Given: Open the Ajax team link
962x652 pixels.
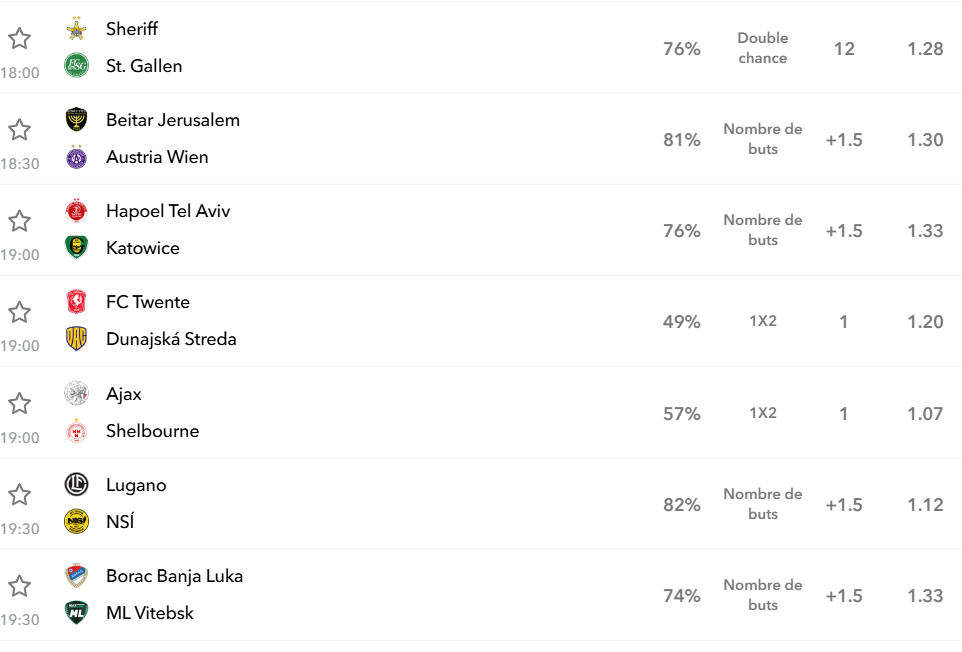Looking at the screenshot, I should pyautogui.click(x=123, y=394).
